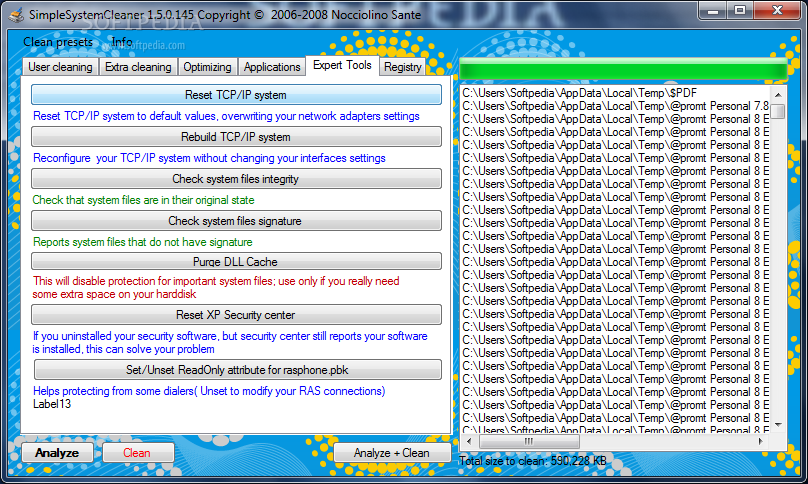Click 'If you uninstalled your security software' description

coord(230,343)
